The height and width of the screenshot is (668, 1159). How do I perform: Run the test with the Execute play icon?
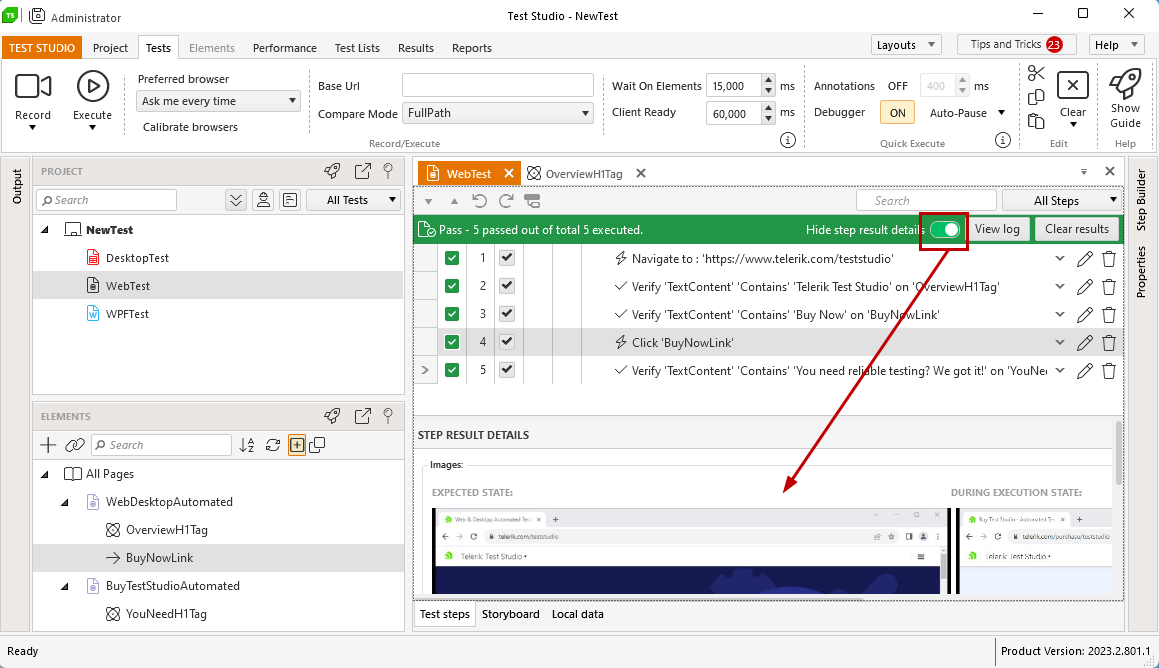click(x=92, y=86)
